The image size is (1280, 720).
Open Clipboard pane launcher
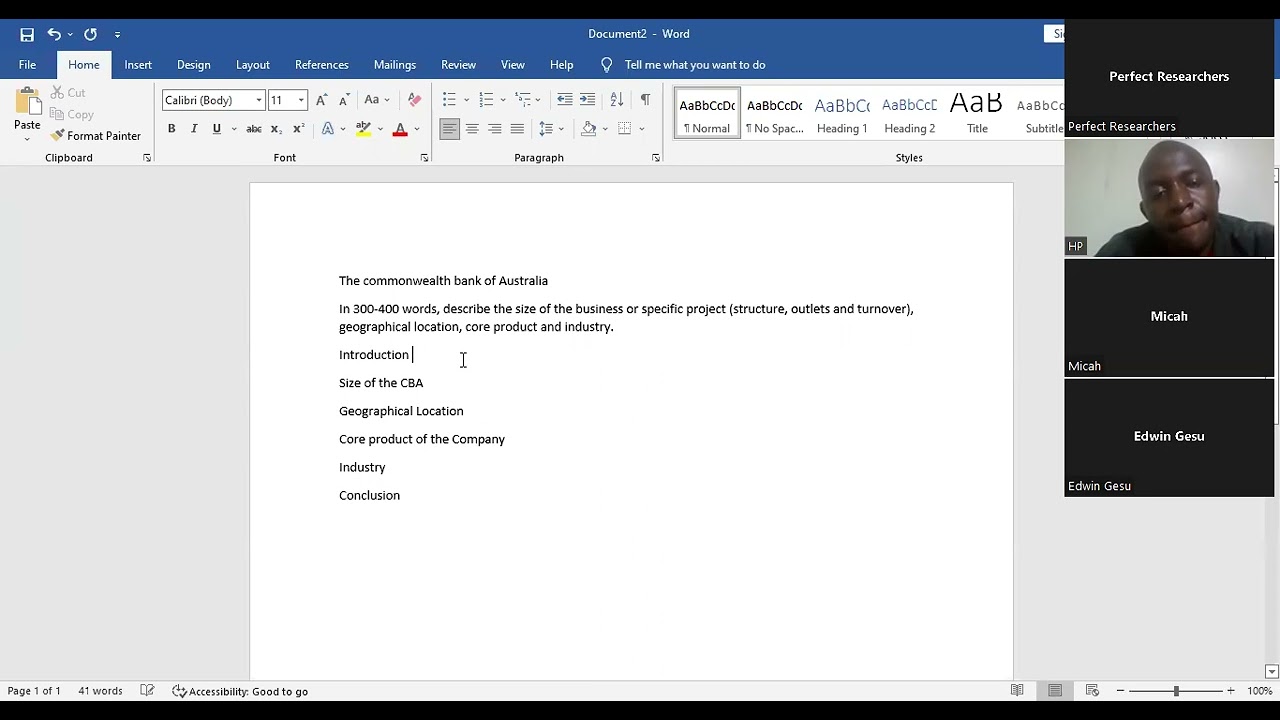coord(147,158)
